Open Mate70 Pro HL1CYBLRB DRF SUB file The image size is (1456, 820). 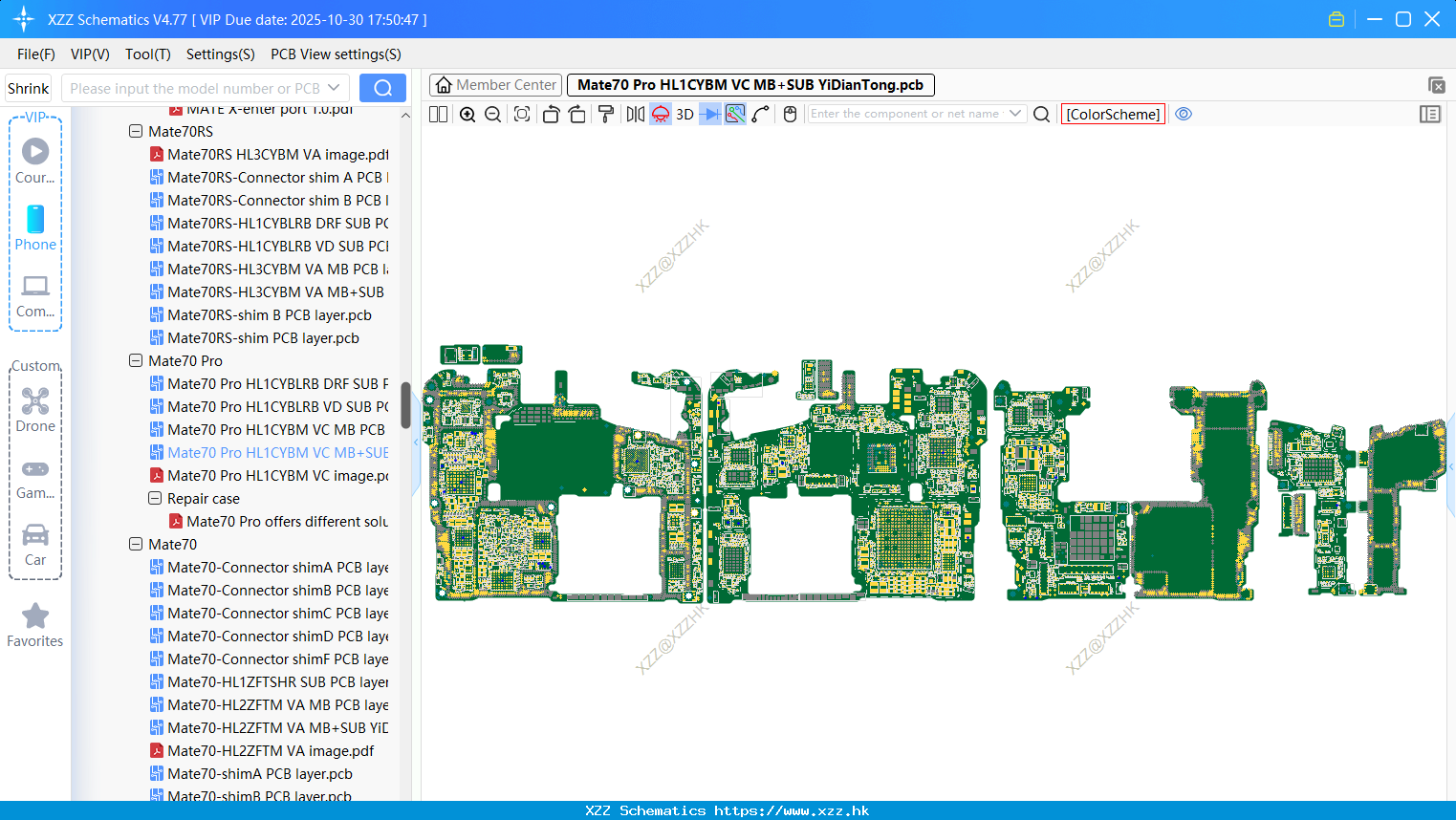coord(270,383)
